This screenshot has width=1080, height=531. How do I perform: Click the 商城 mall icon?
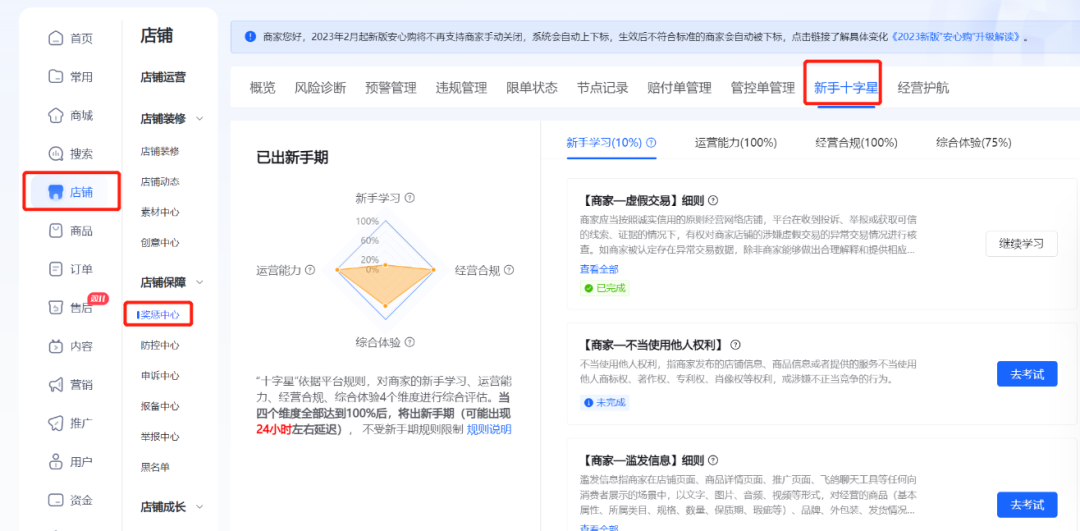tap(55, 115)
